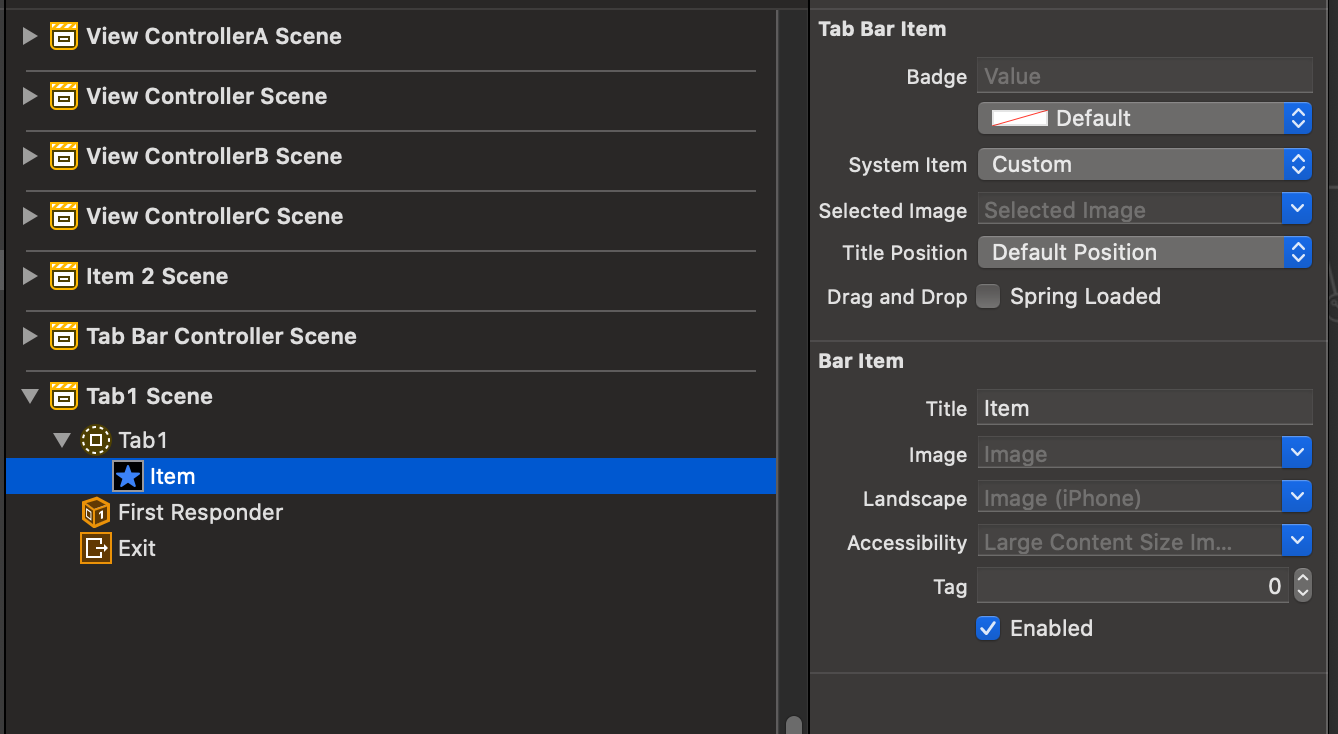
Task: Uncheck the Enabled checkbox
Action: click(988, 629)
